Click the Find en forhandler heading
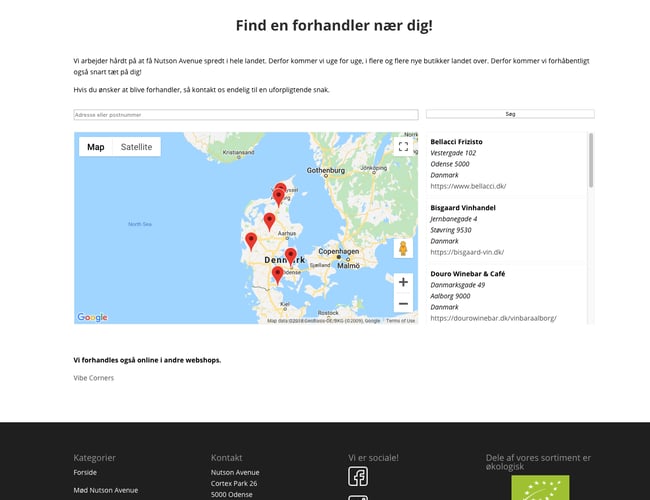 (x=334, y=25)
